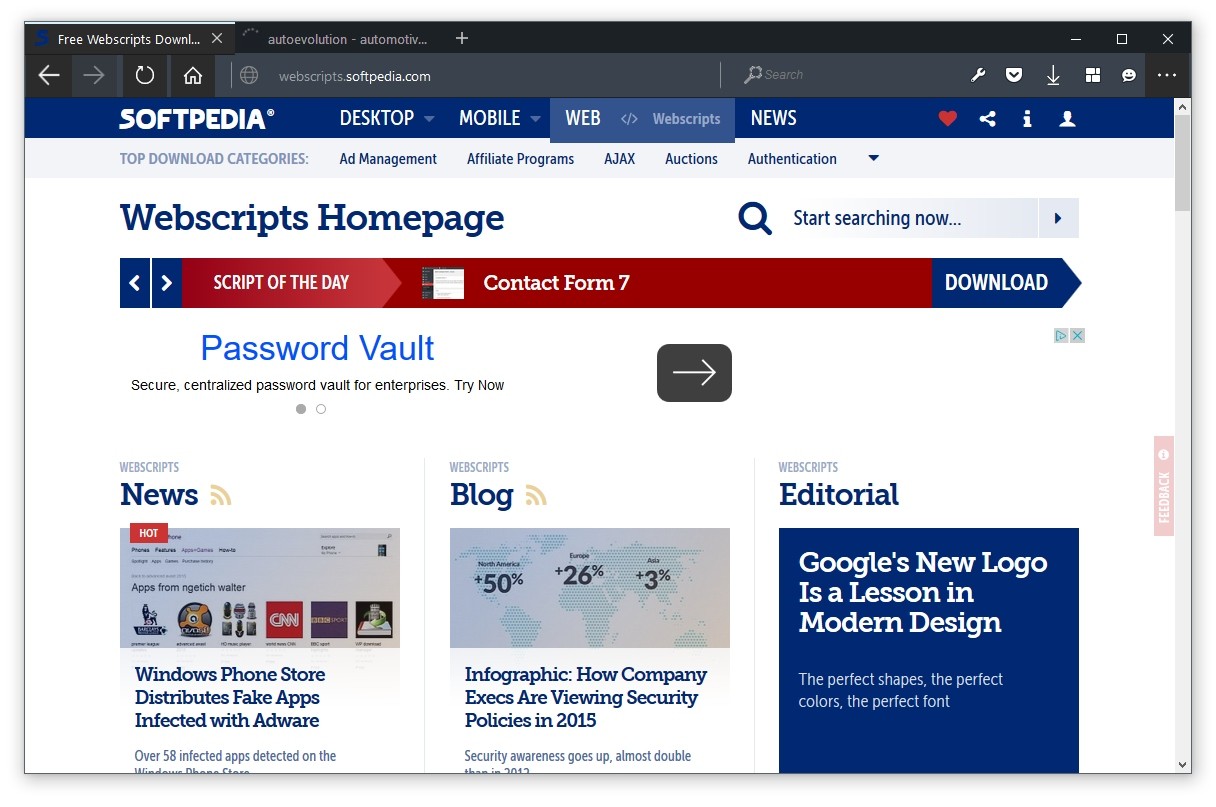This screenshot has height=807, width=1216.
Task: Click the Editorial section heading
Action: point(839,495)
